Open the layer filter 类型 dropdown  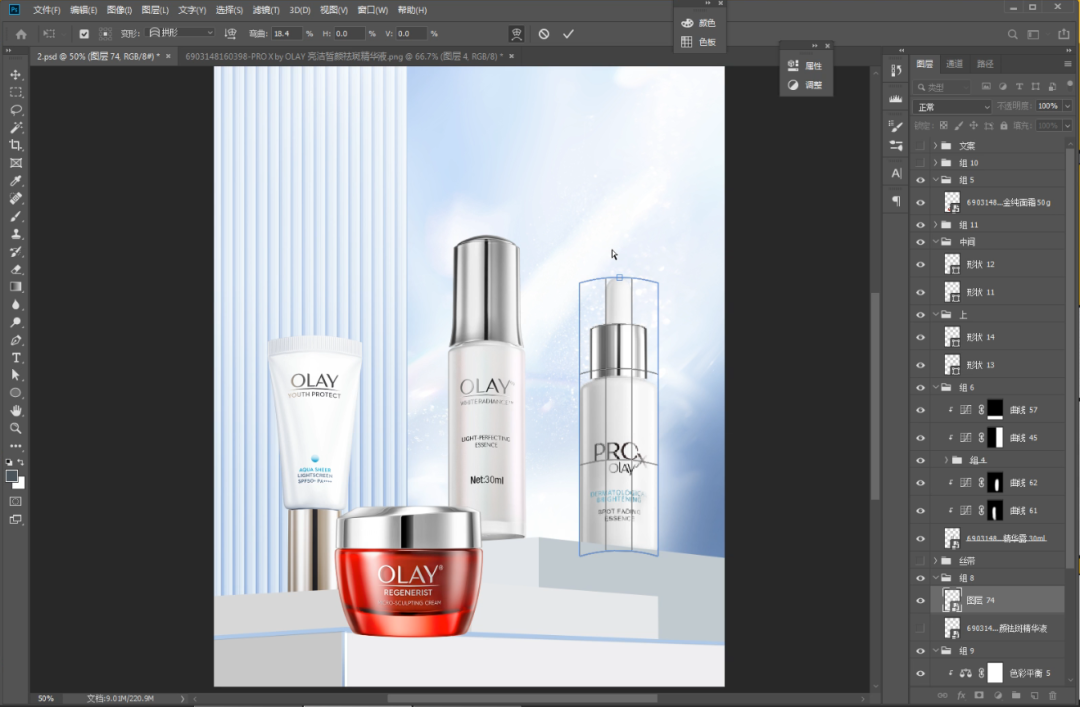(x=942, y=87)
